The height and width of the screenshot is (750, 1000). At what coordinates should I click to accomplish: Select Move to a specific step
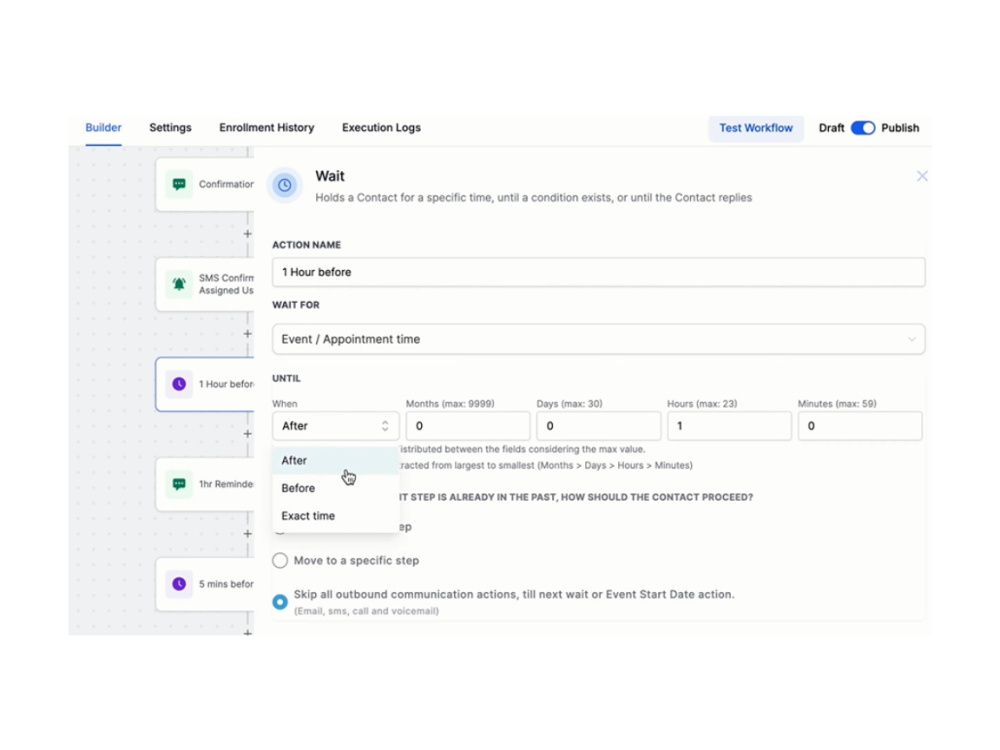point(280,561)
